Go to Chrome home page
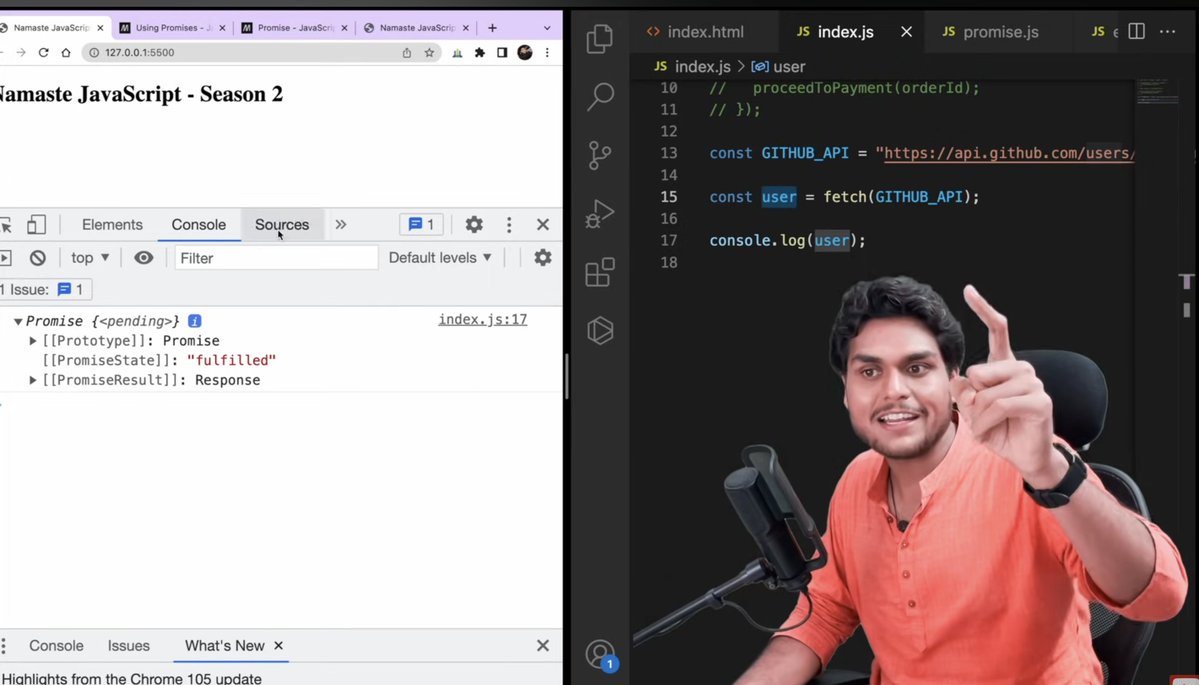The width and height of the screenshot is (1199, 685). click(x=66, y=53)
